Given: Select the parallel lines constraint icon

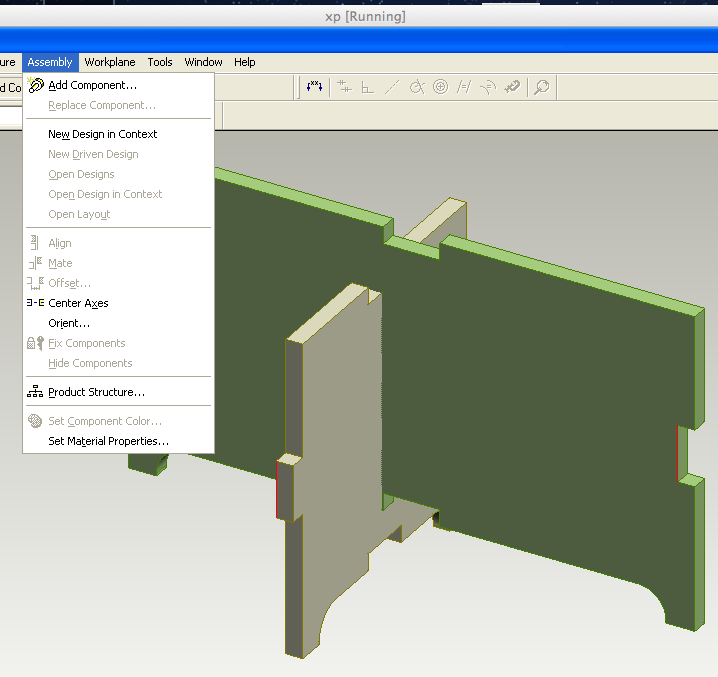Looking at the screenshot, I should click(463, 87).
